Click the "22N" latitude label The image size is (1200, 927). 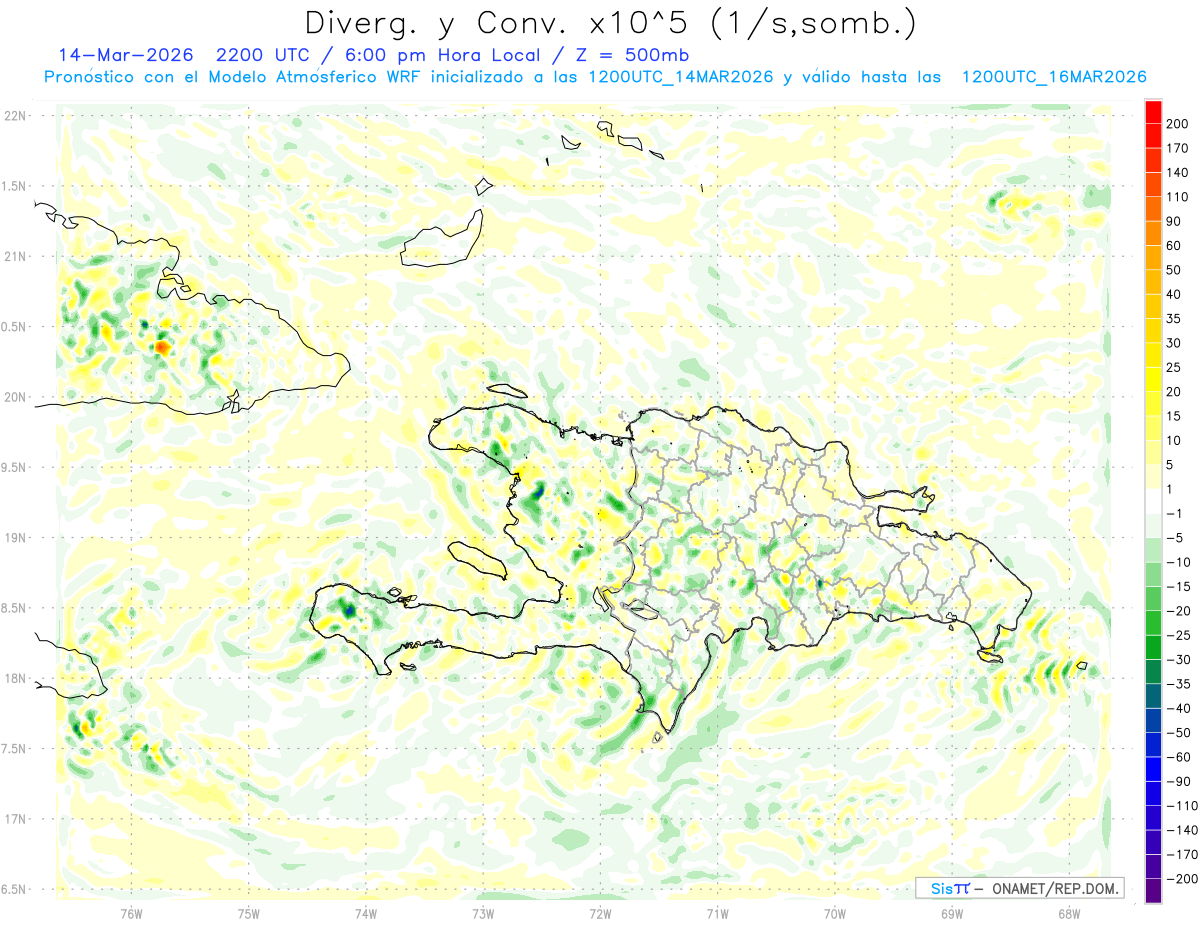[14, 116]
